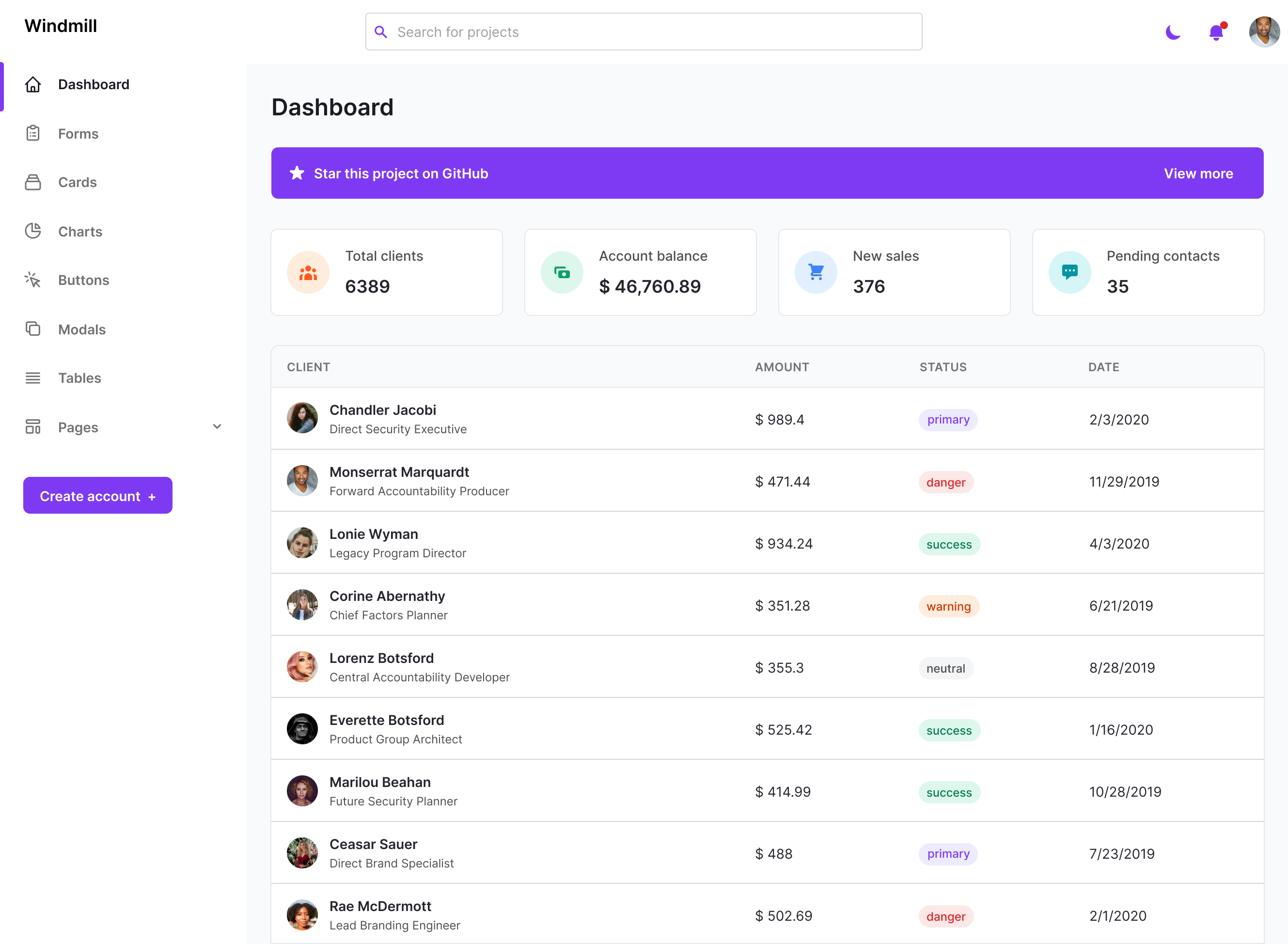Click the Cards wallet icon
The height and width of the screenshot is (944, 1288).
[32, 181]
